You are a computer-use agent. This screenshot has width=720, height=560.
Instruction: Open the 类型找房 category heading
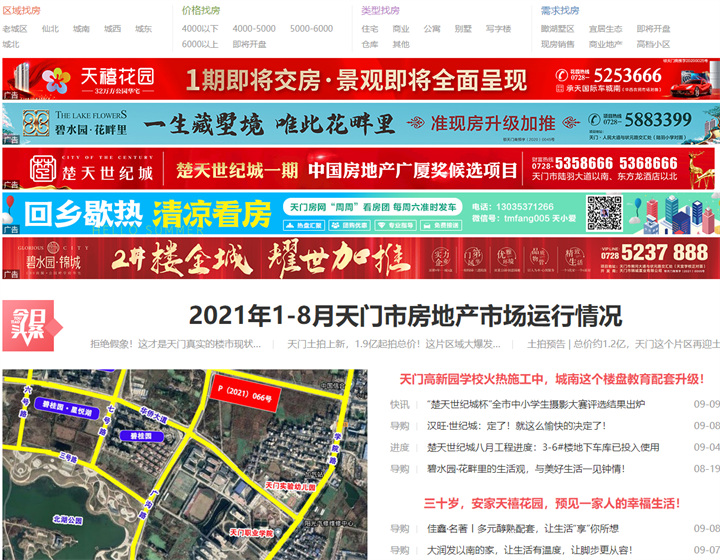[x=380, y=11]
